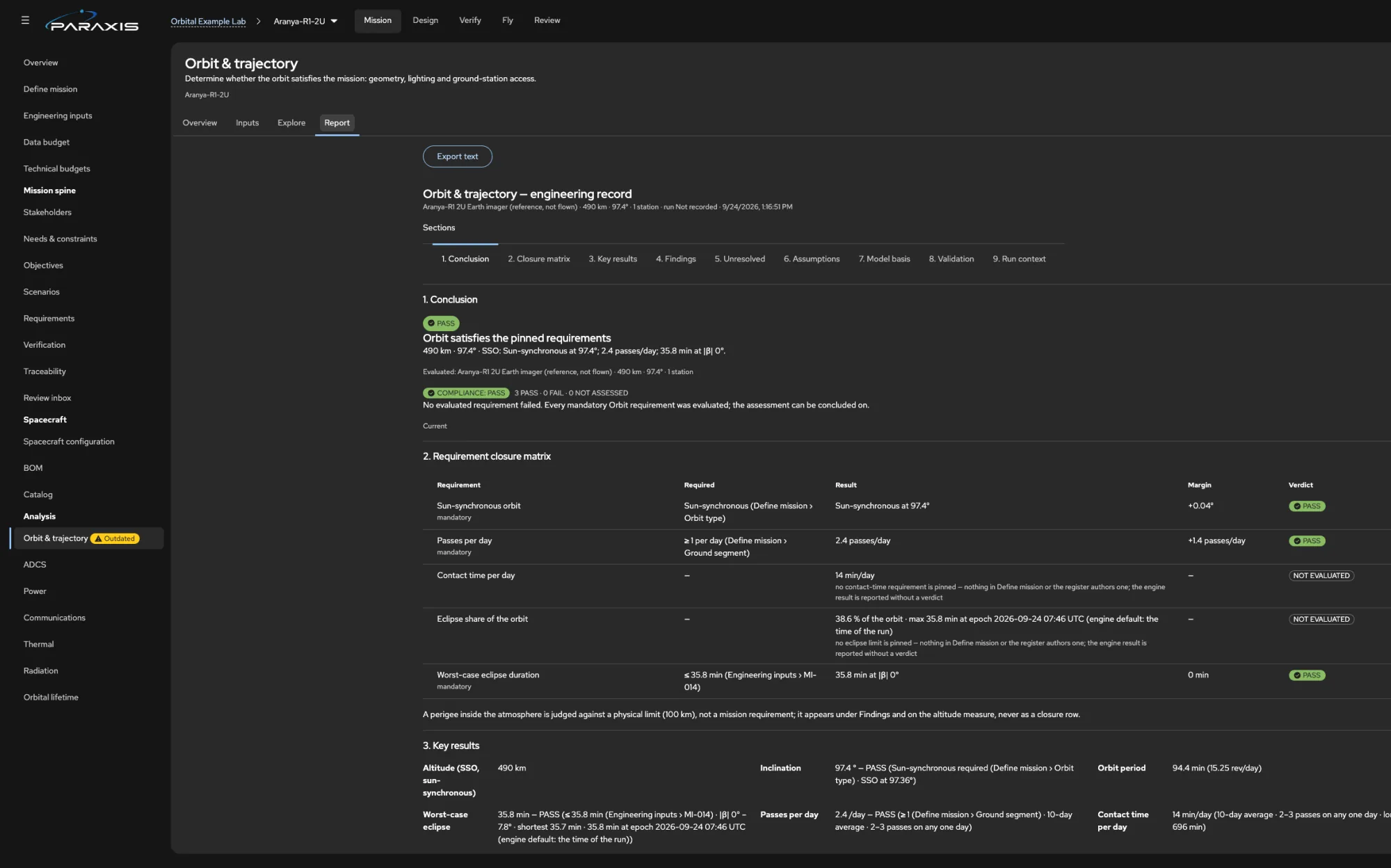Image resolution: width=1391 pixels, height=868 pixels.
Task: Click the Paraxis logo
Action: click(92, 21)
